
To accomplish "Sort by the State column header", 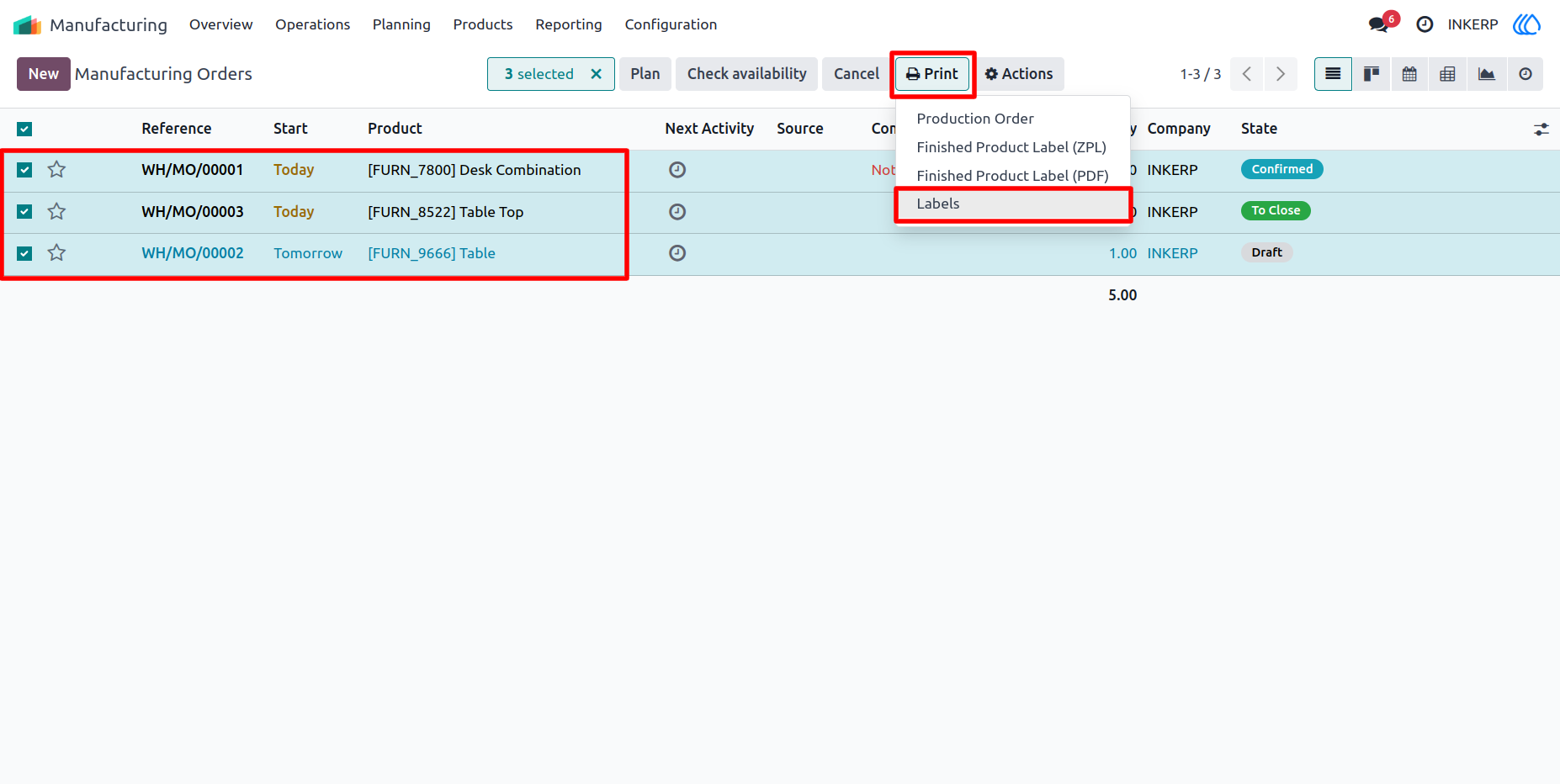I will point(1259,129).
